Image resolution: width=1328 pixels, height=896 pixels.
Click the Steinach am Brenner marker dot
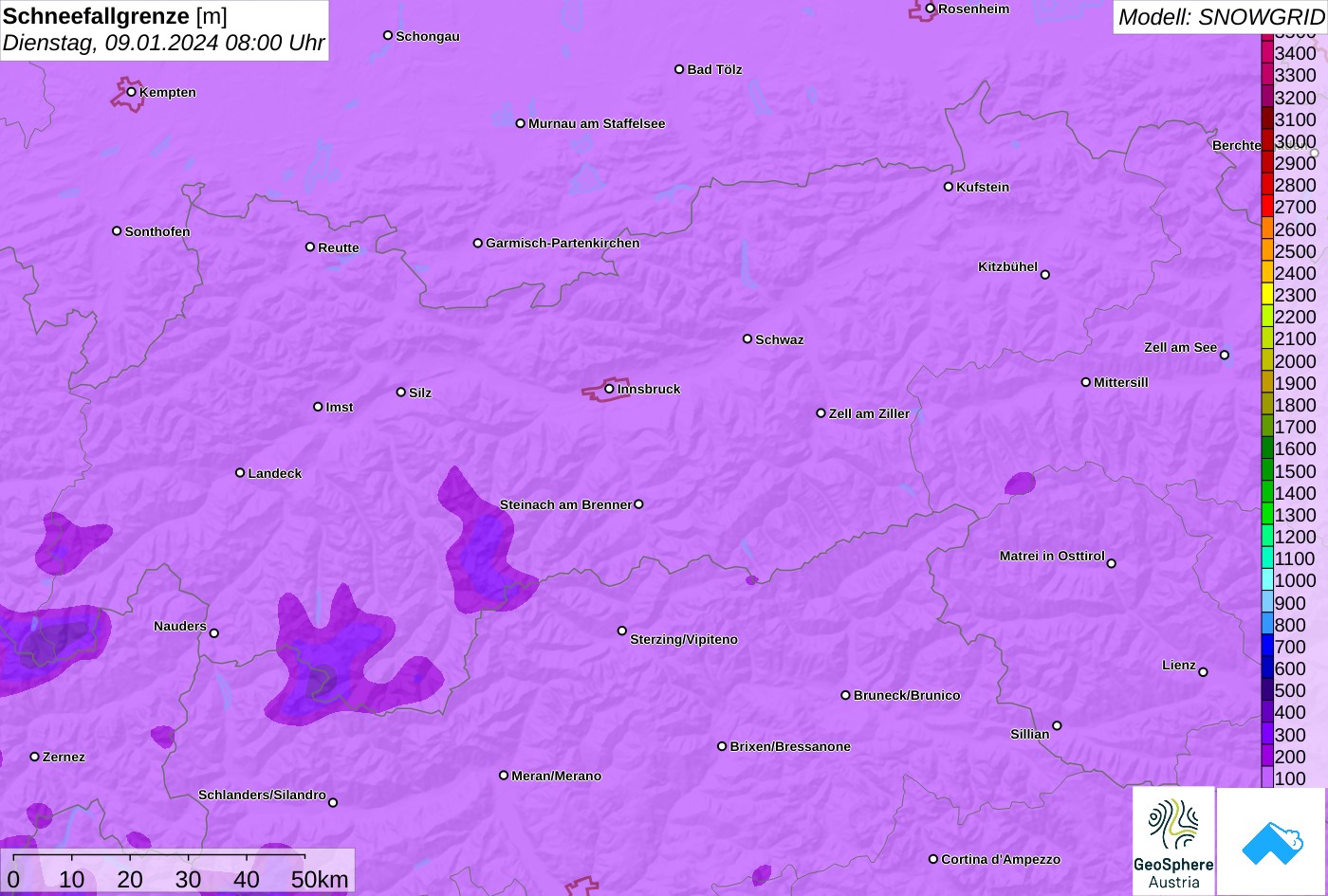[638, 504]
